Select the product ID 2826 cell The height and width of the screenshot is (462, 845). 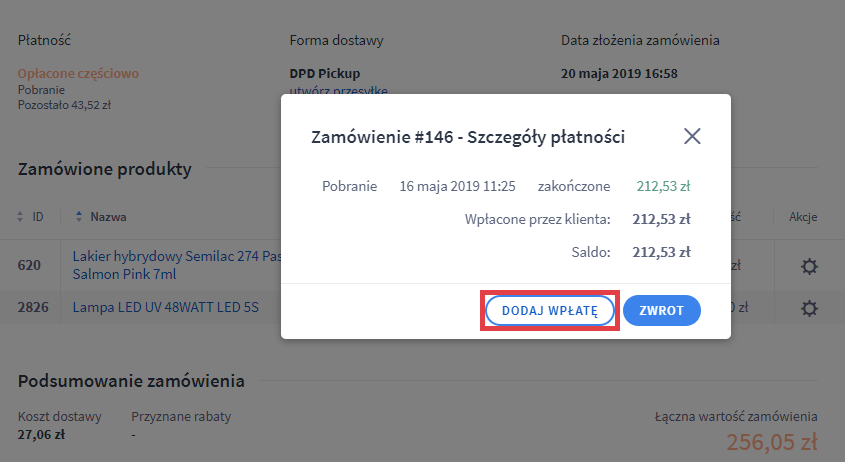pyautogui.click(x=35, y=308)
